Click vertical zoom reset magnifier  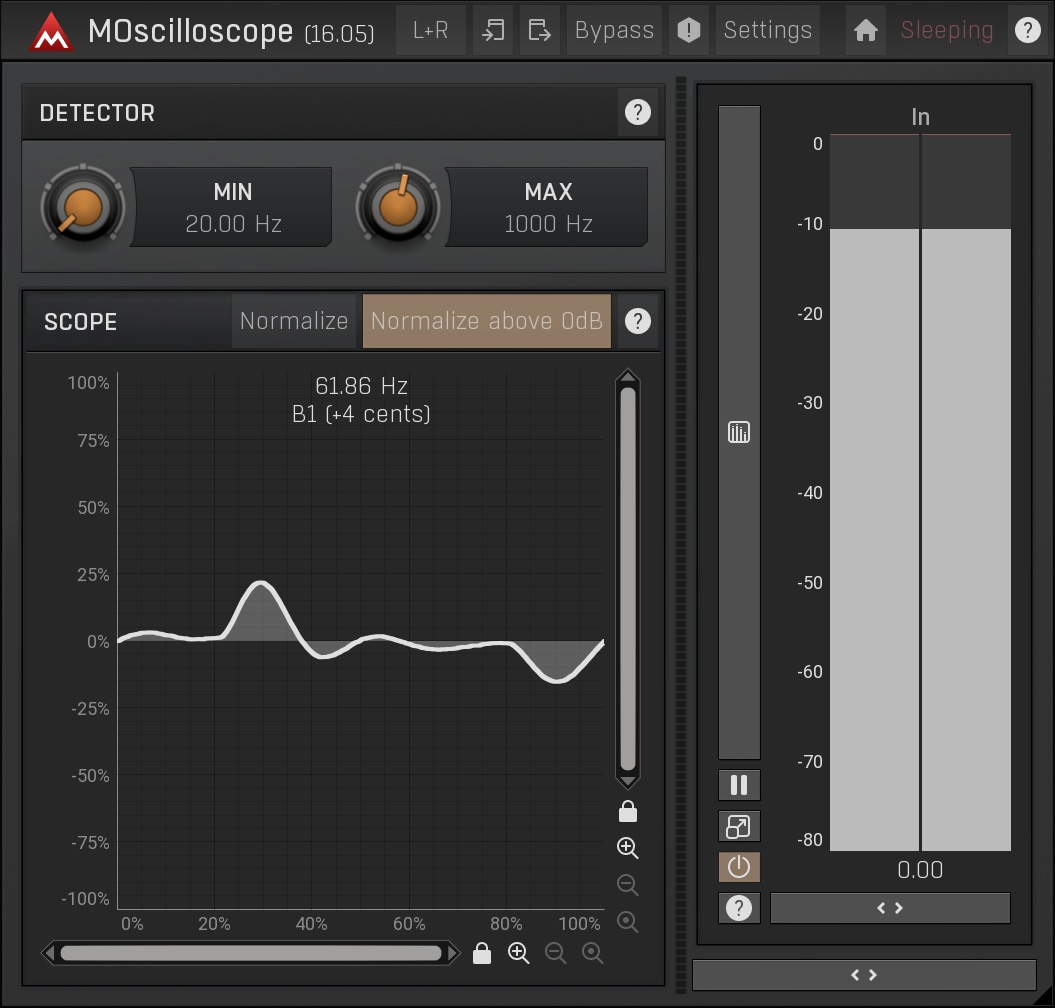click(628, 921)
